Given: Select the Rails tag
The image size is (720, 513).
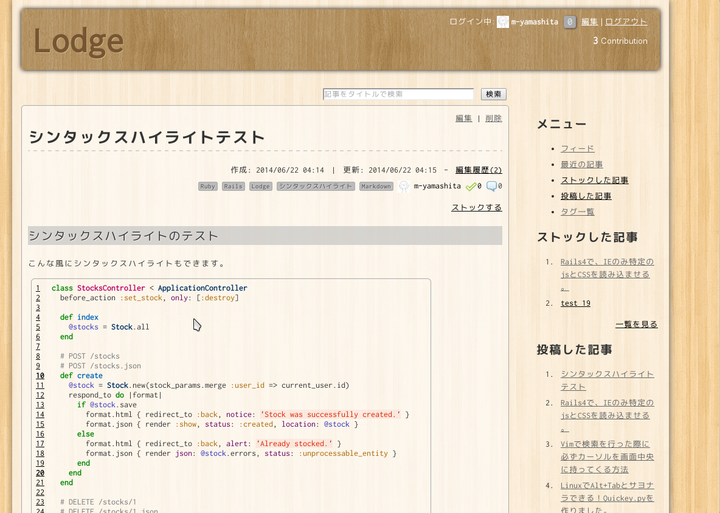Looking at the screenshot, I should coord(233,186).
